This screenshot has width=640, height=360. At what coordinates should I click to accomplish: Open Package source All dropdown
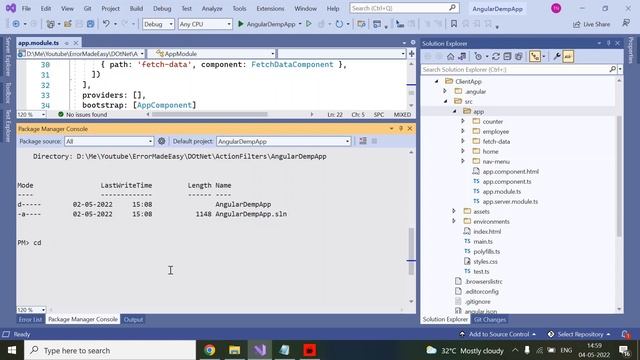109,141
